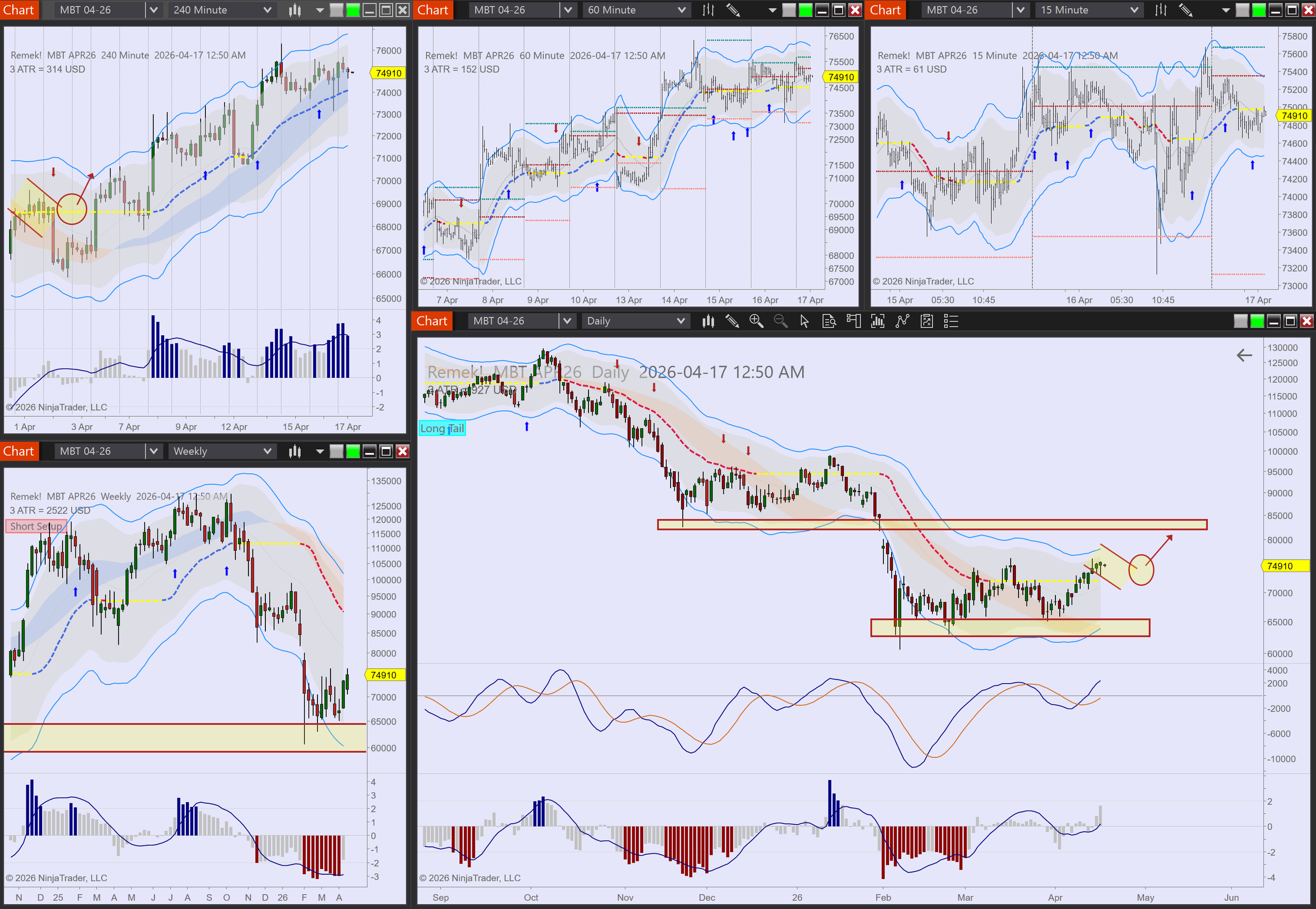Expand the 15 Minute interval dropdown
This screenshot has height=909, width=1316.
pyautogui.click(x=1134, y=9)
